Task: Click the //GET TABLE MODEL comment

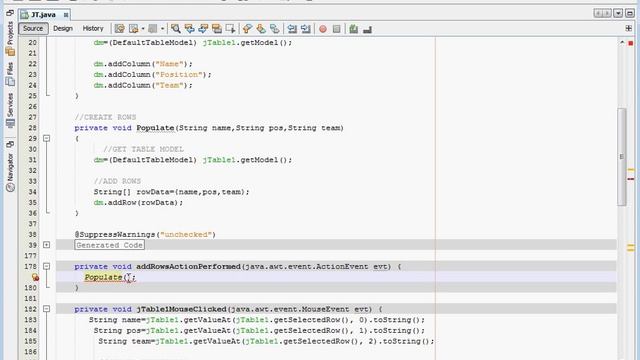Action: point(143,149)
